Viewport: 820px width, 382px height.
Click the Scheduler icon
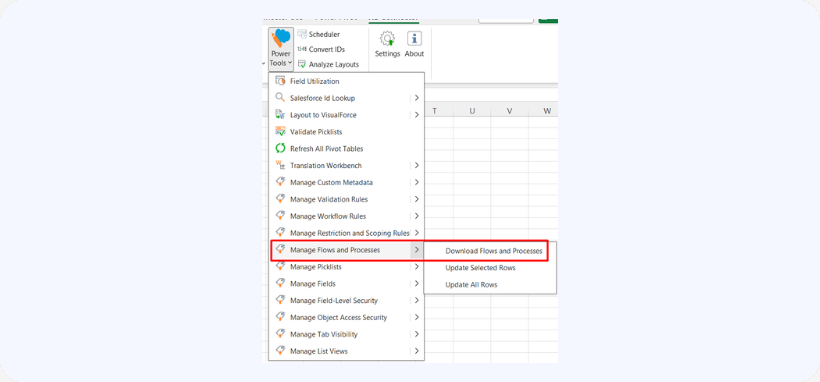302,34
